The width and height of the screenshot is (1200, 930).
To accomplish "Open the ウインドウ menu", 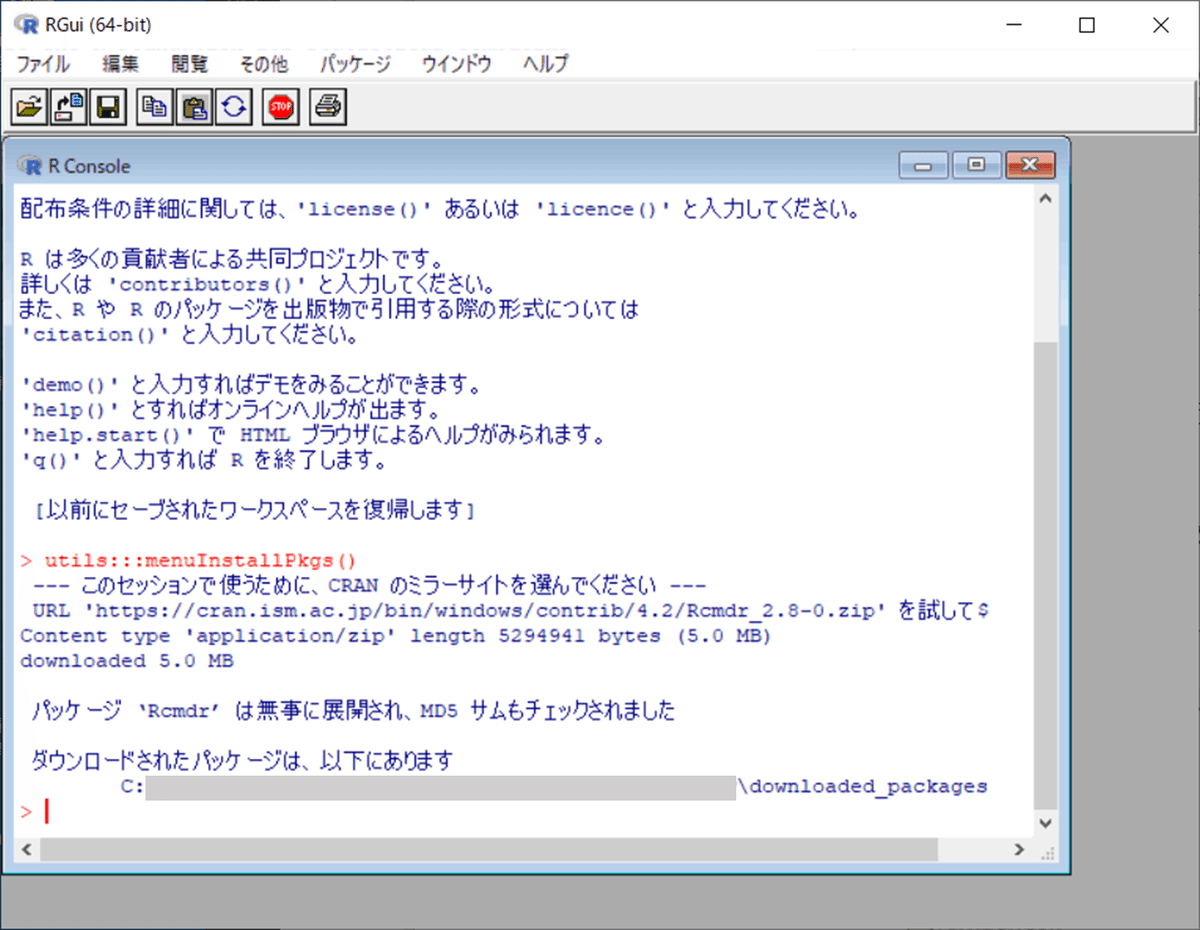I will 456,64.
